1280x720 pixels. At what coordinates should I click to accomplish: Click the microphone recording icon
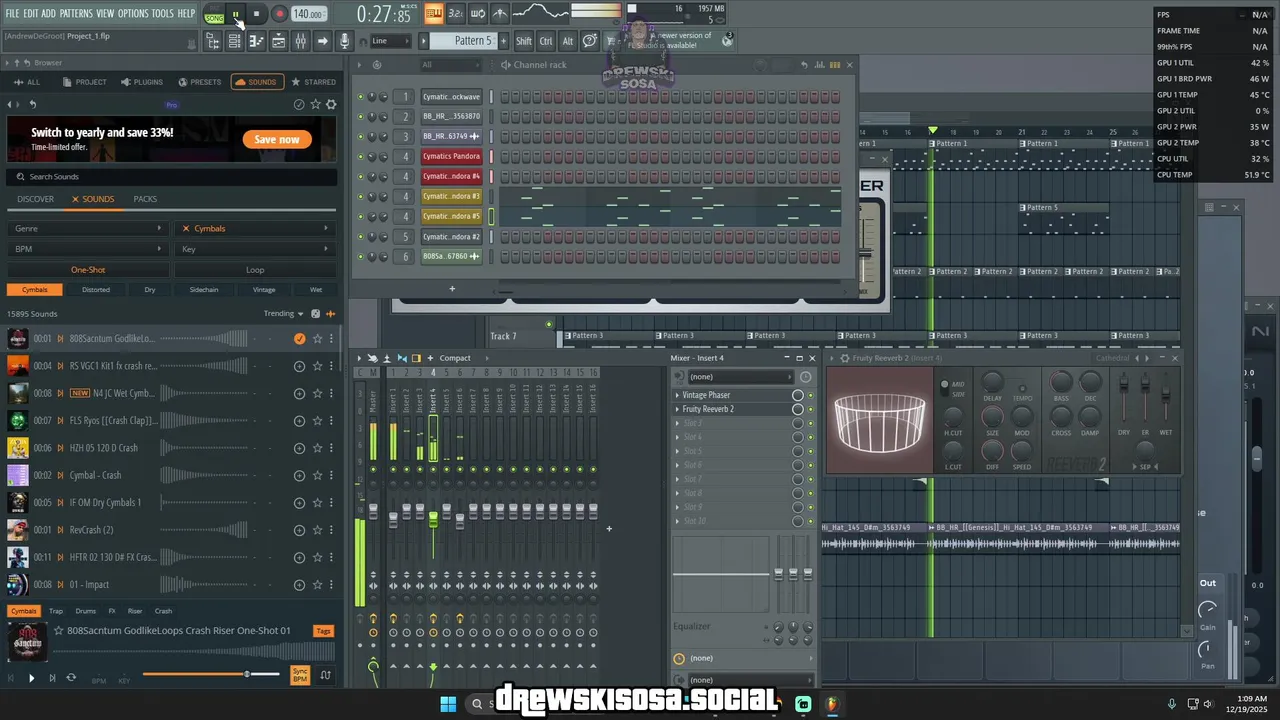(345, 41)
